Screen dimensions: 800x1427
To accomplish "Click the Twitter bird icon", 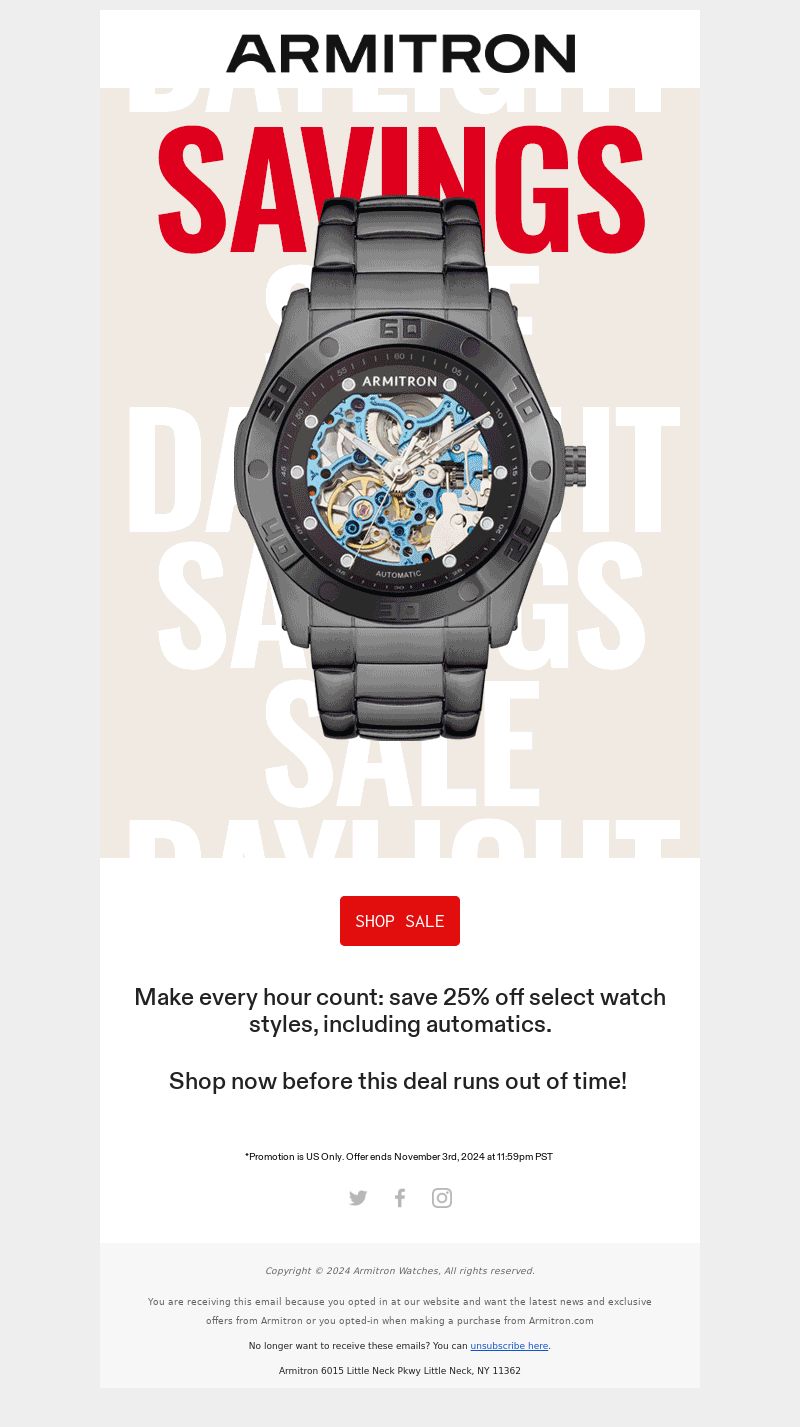I will click(358, 1198).
